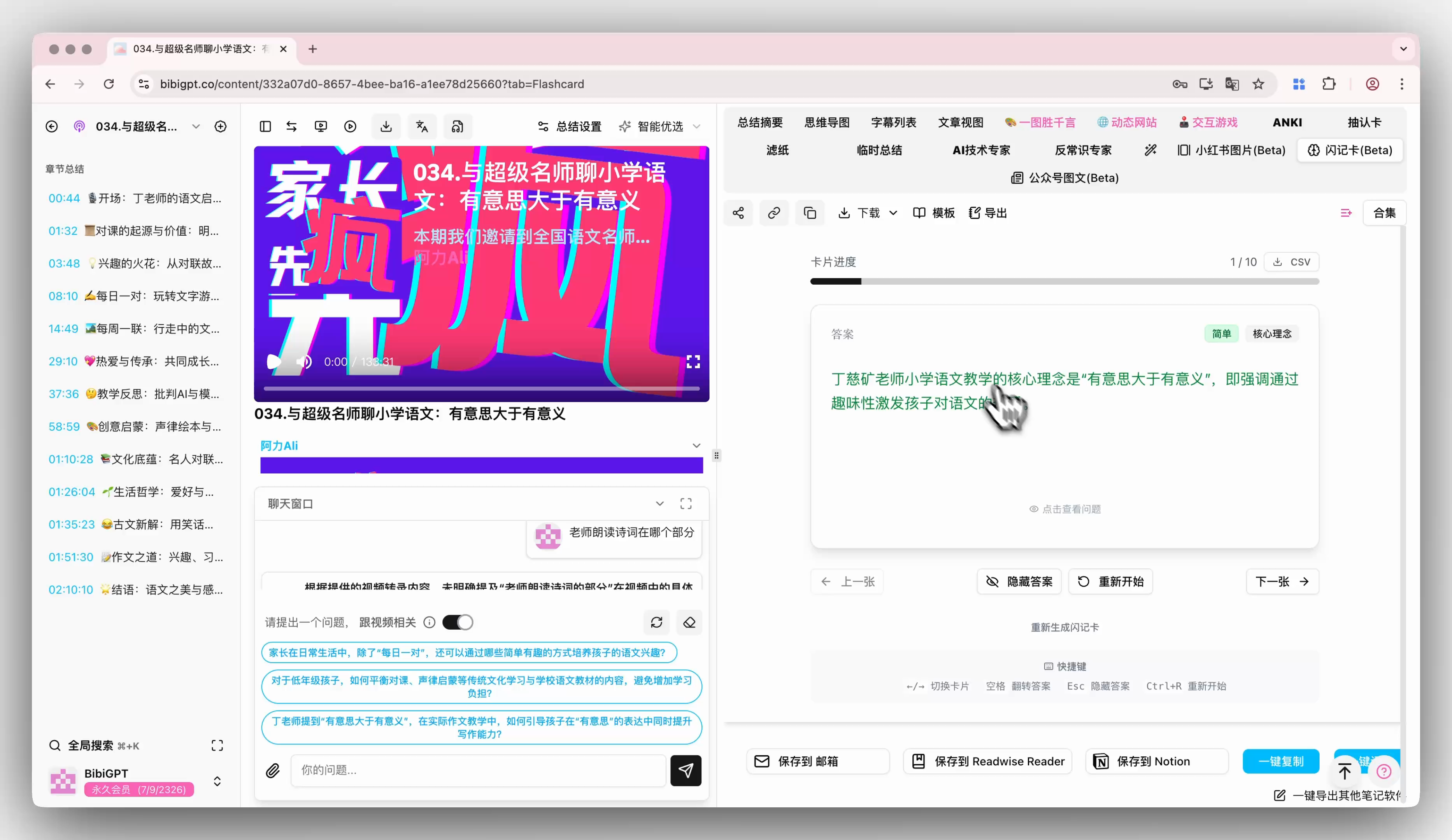Switch to the 思维导图 tab
The width and height of the screenshot is (1452, 840).
tap(827, 122)
